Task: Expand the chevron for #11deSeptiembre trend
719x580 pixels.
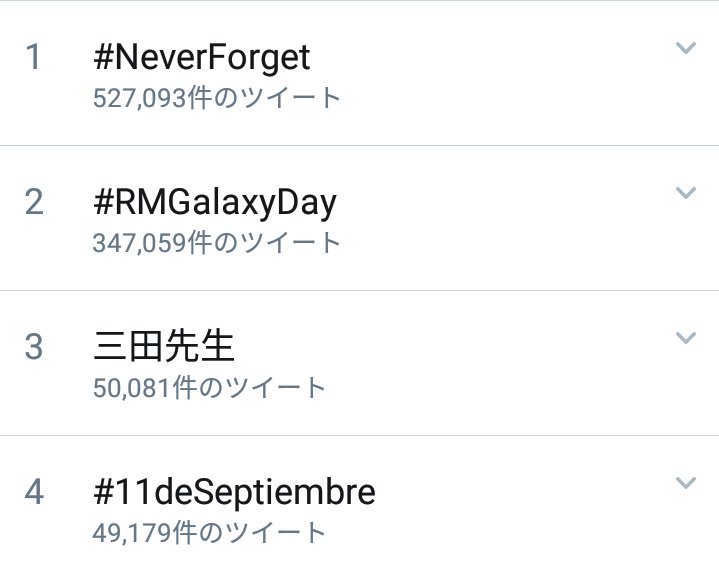Action: (685, 483)
